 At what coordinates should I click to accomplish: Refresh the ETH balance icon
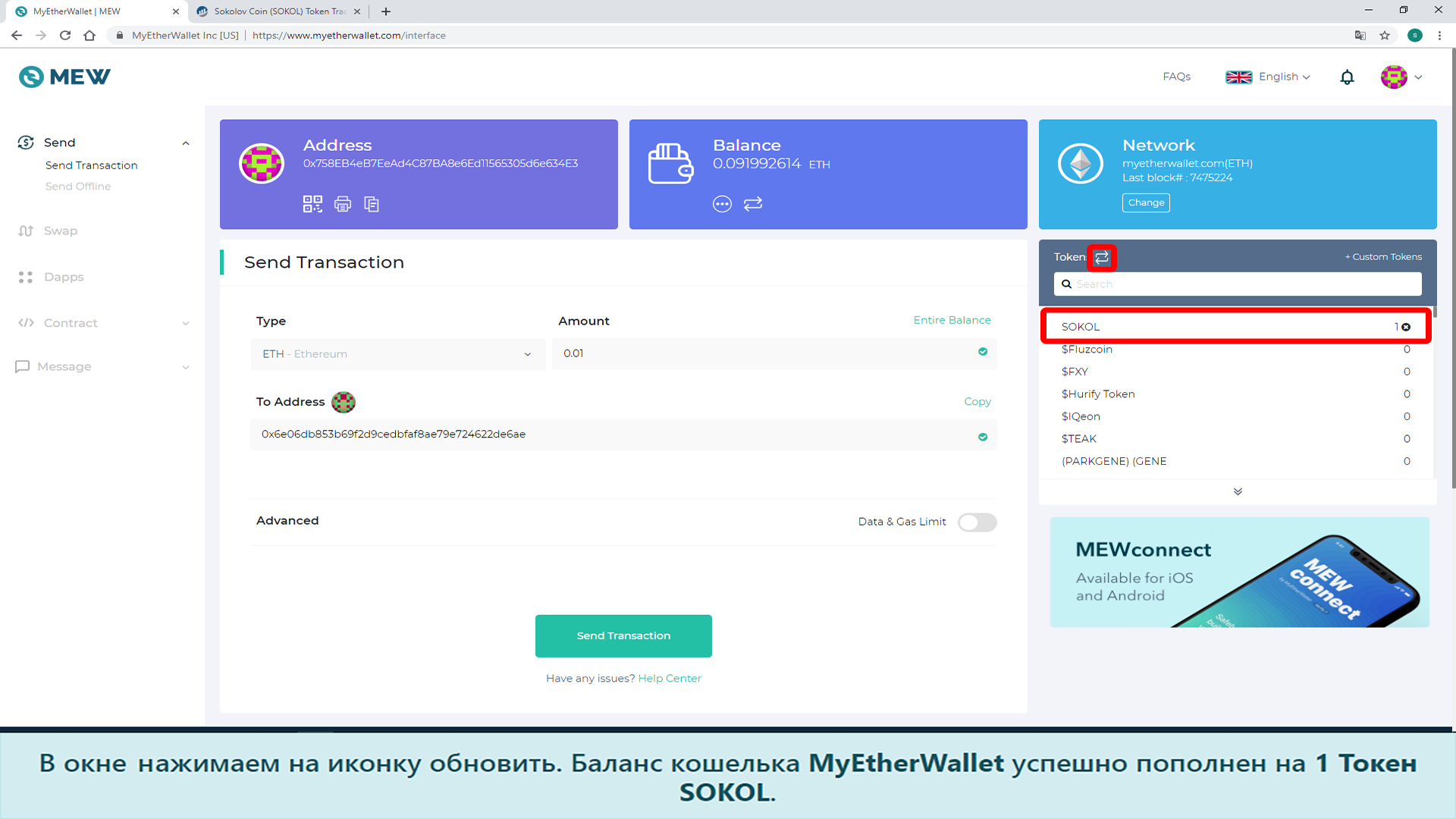[x=753, y=204]
